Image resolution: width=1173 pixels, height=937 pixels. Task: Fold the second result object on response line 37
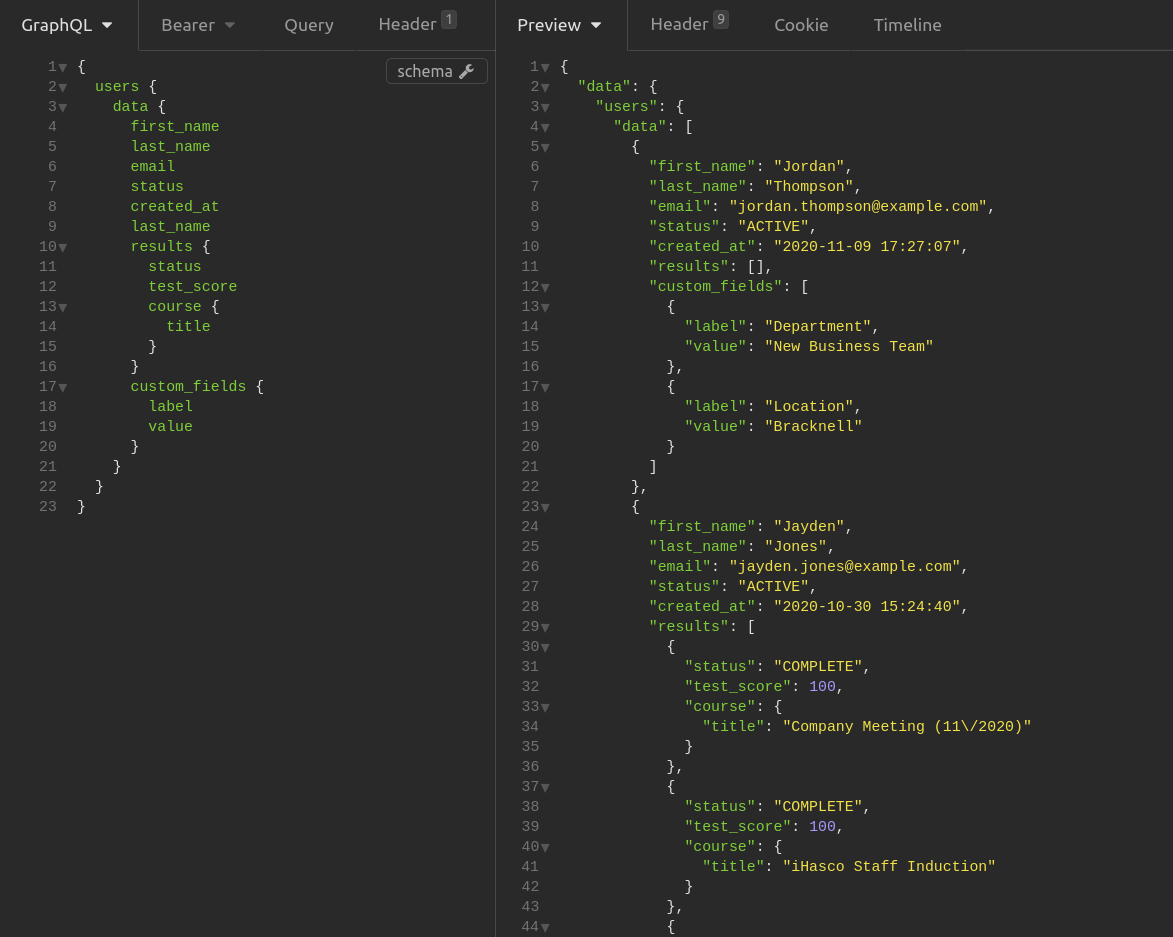tap(545, 787)
